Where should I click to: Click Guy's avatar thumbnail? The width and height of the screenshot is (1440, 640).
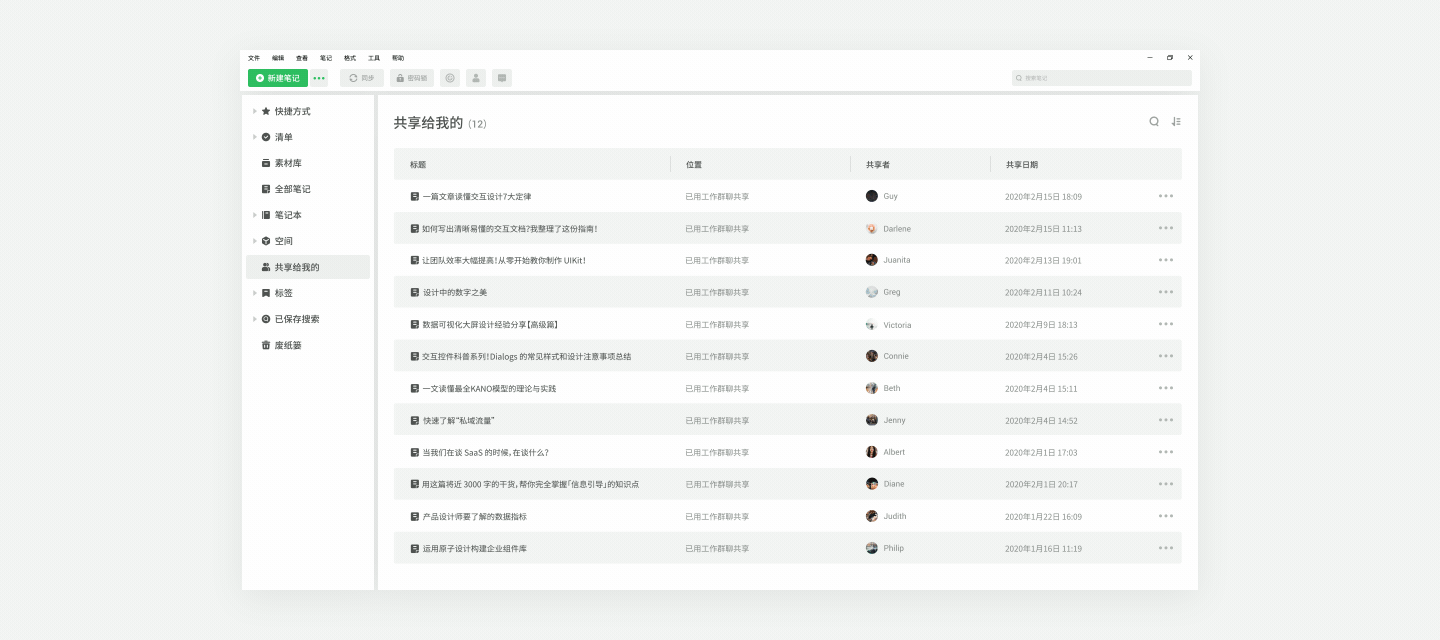point(872,196)
